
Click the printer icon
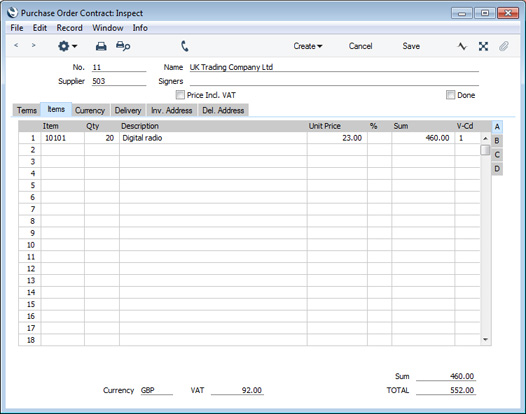point(101,46)
